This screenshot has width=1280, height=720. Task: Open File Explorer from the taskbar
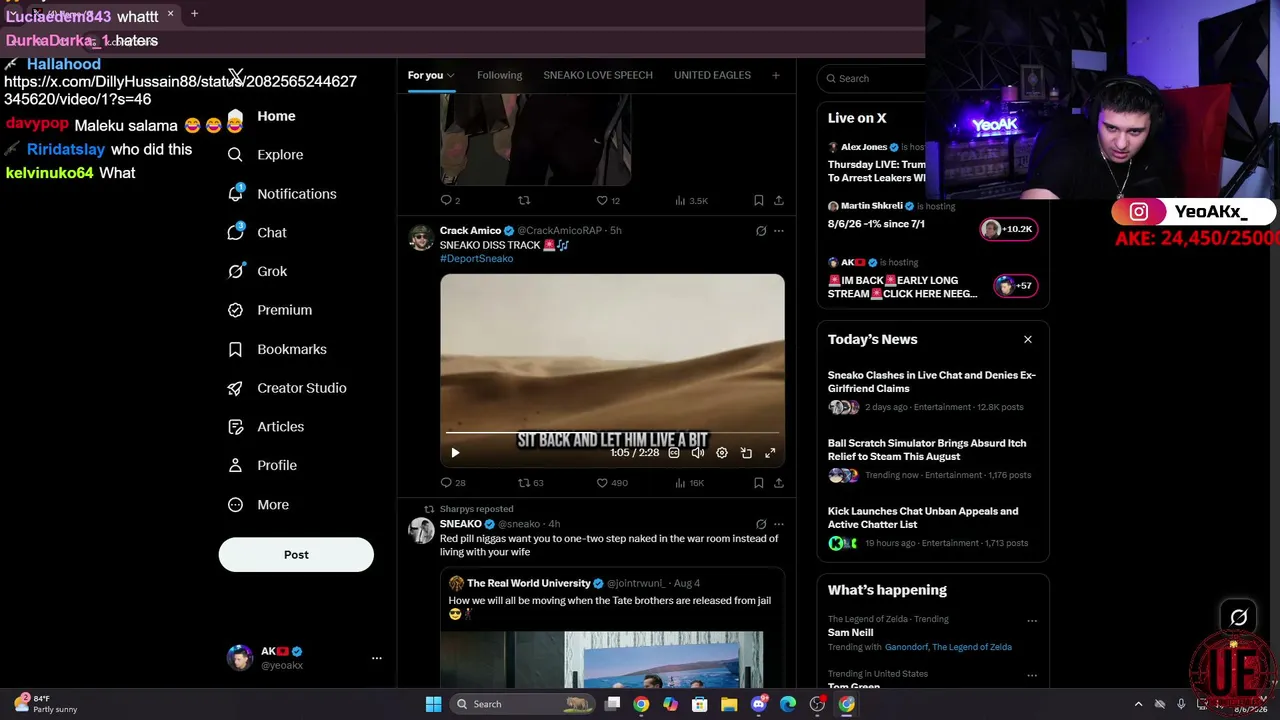point(729,704)
